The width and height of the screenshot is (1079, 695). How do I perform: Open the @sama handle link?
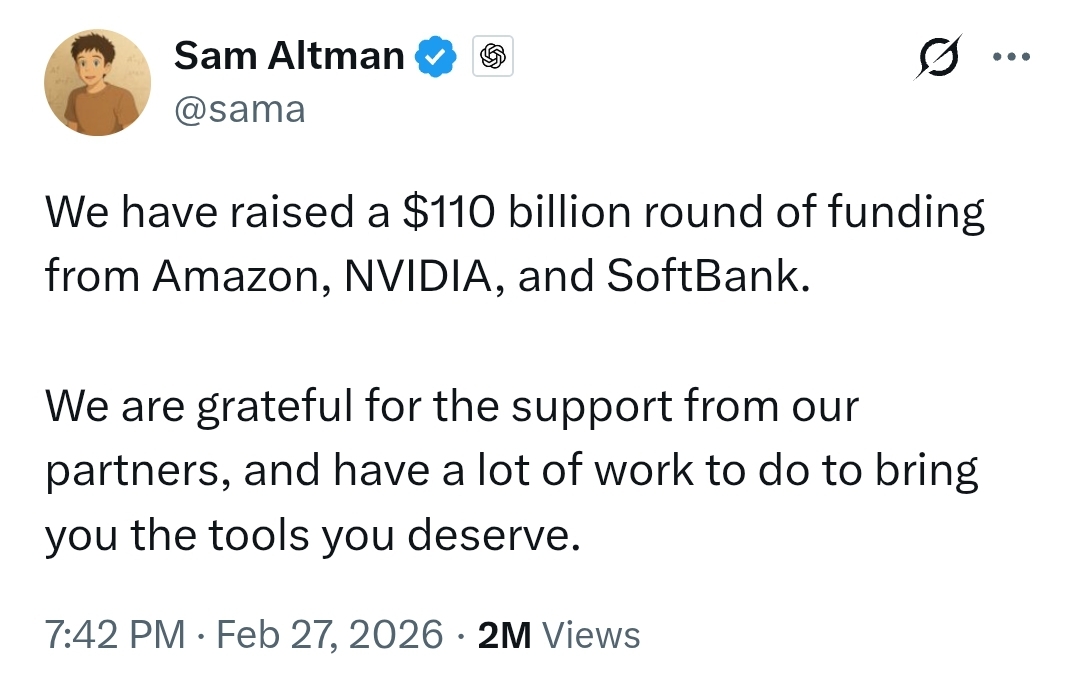coord(239,108)
